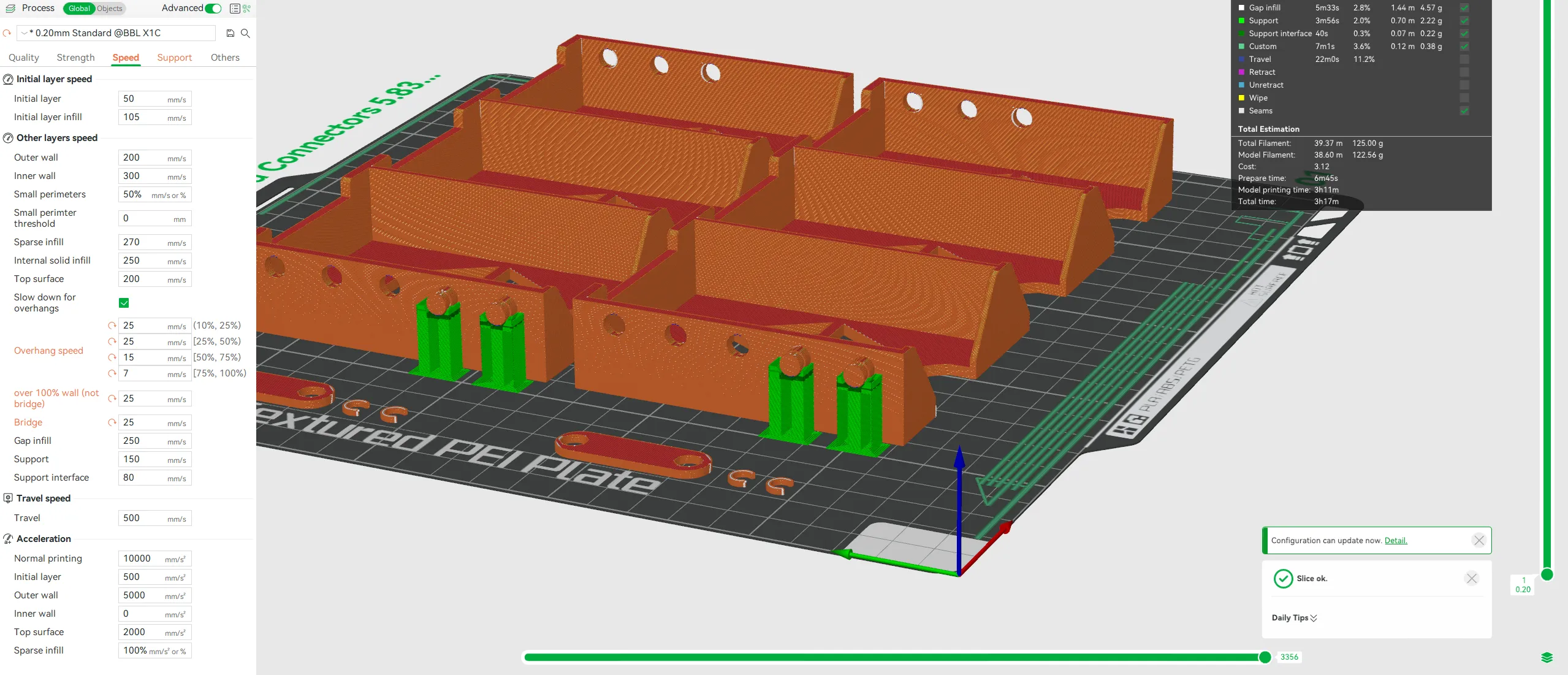The height and width of the screenshot is (675, 1568).
Task: Uncheck Slow down for overhangs
Action: point(124,303)
